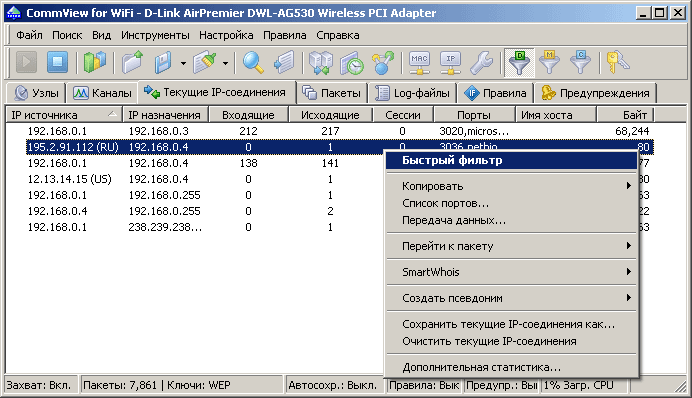The width and height of the screenshot is (692, 398).
Task: Switch to the Правила tab
Action: [x=496, y=93]
